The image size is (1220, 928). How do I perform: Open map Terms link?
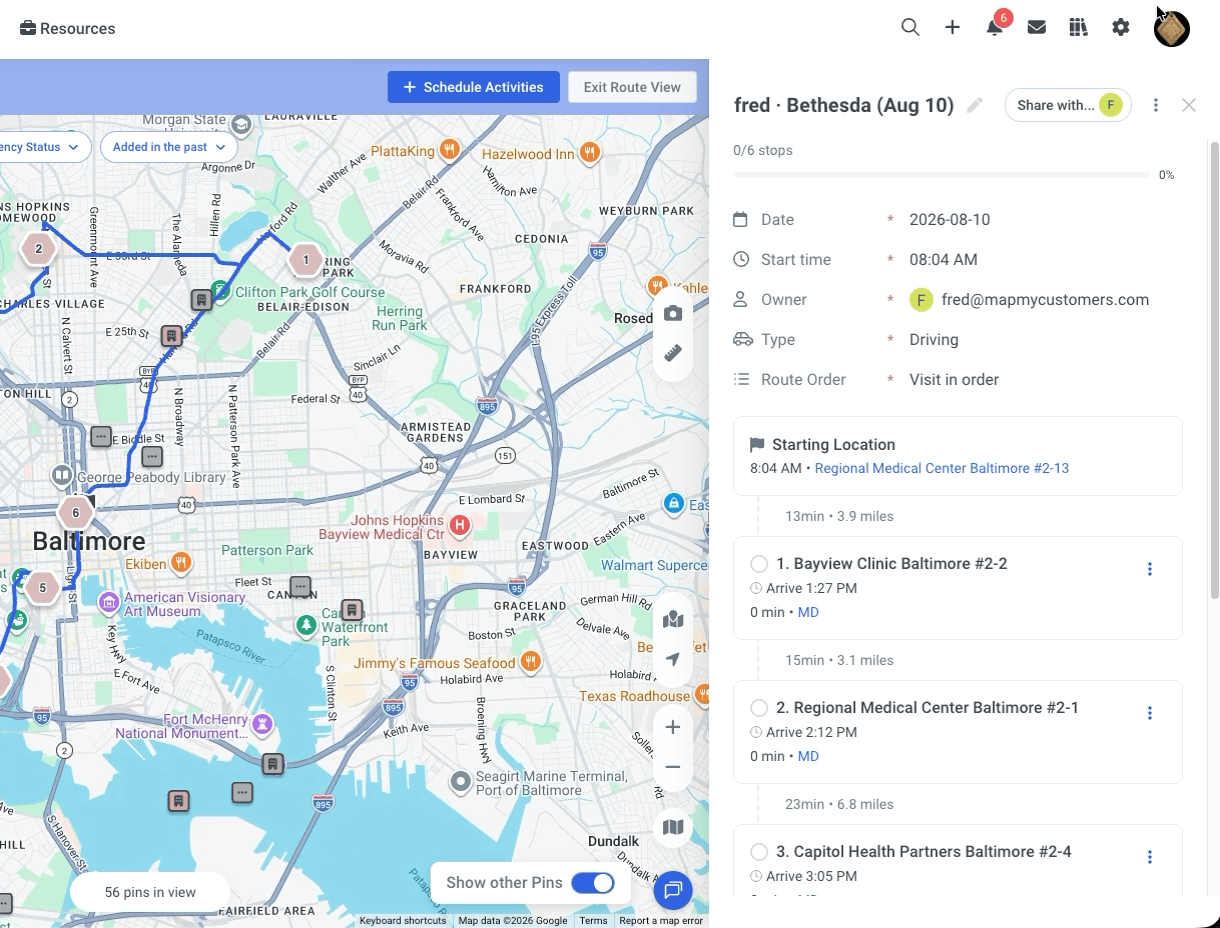tap(593, 921)
